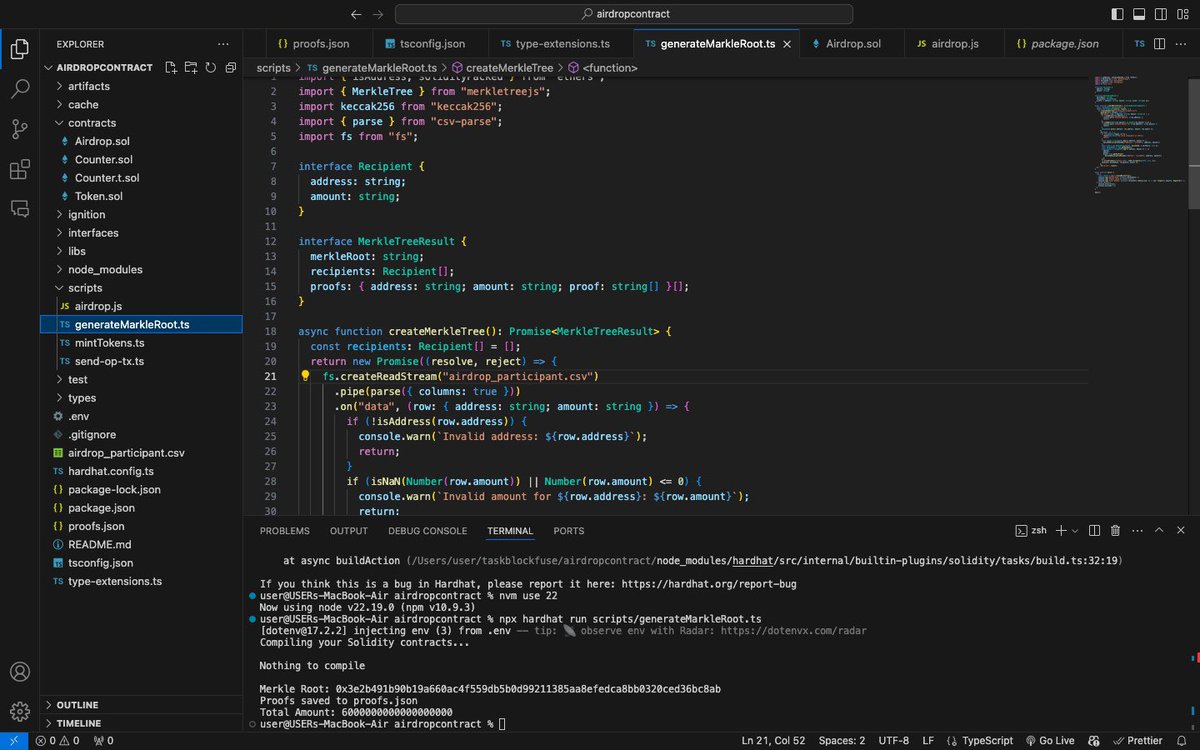Click the lightbulb code action on line 21
Image resolution: width=1200 pixels, height=750 pixels.
click(306, 376)
